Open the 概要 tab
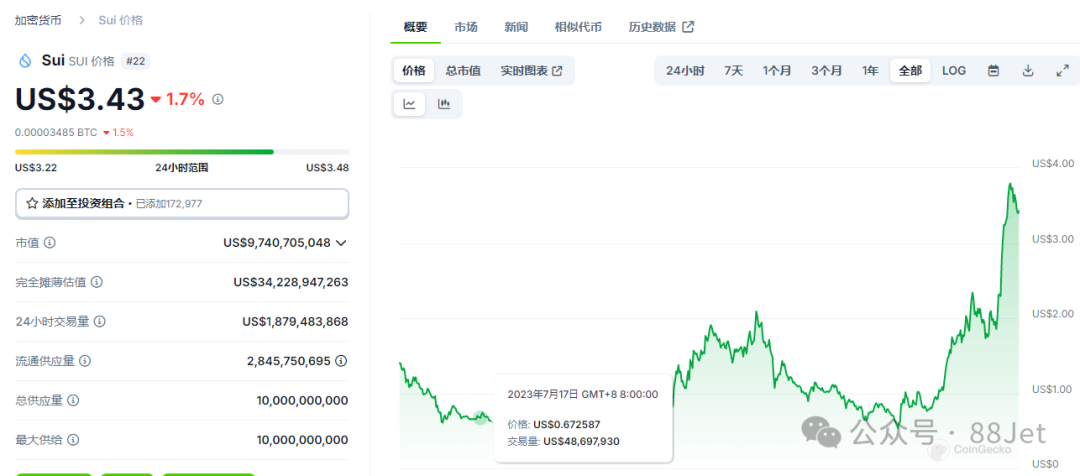This screenshot has width=1080, height=476. 415,27
